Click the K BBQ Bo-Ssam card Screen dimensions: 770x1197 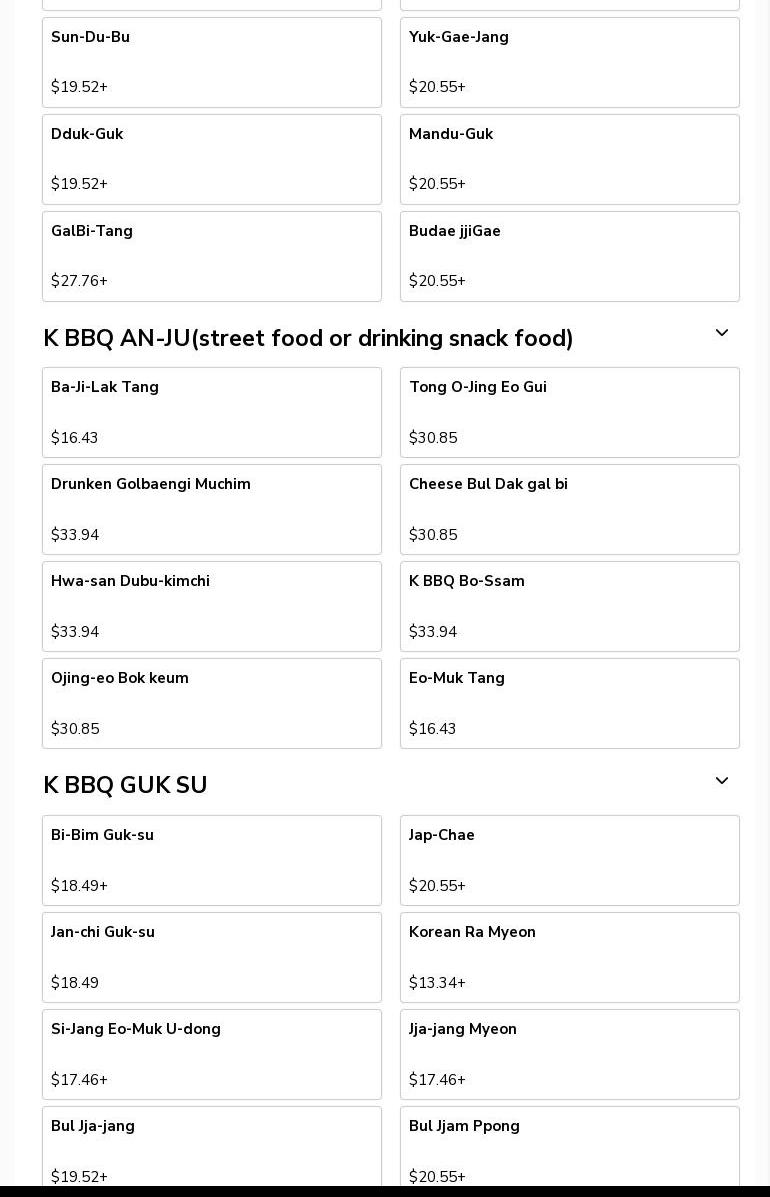point(569,606)
